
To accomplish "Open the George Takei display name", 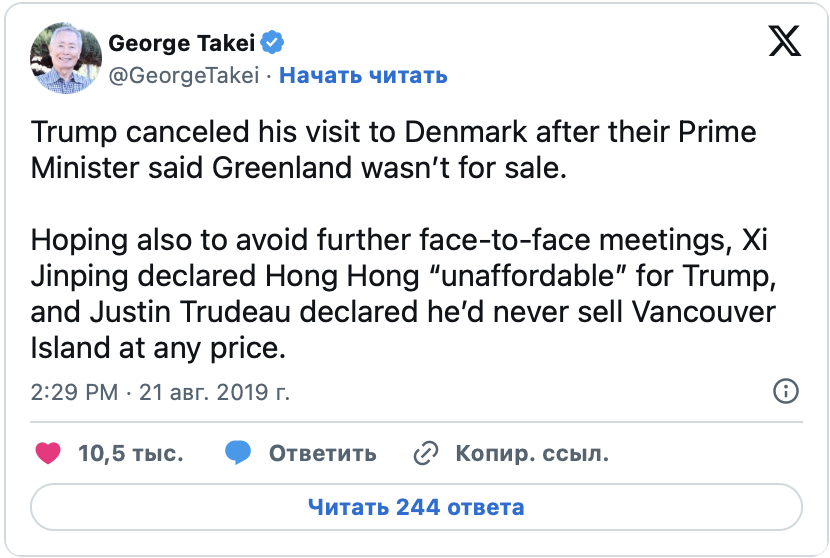I will [182, 43].
